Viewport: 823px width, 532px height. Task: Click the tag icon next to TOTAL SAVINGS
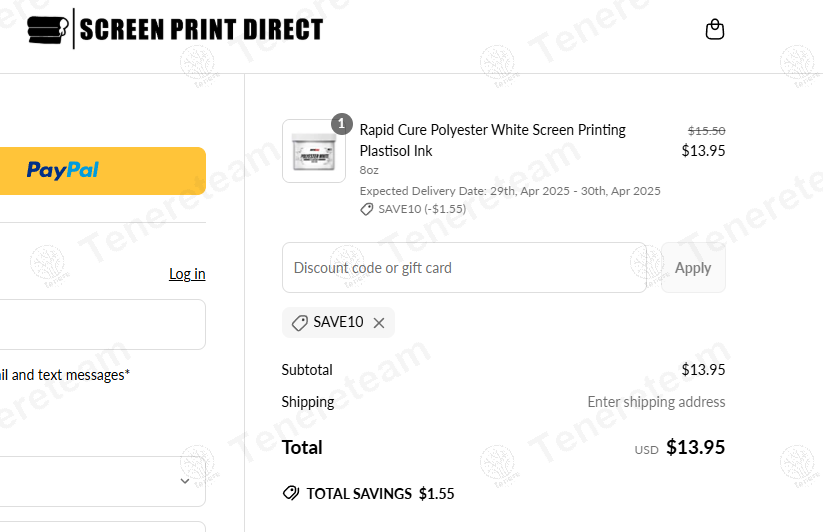coord(291,493)
